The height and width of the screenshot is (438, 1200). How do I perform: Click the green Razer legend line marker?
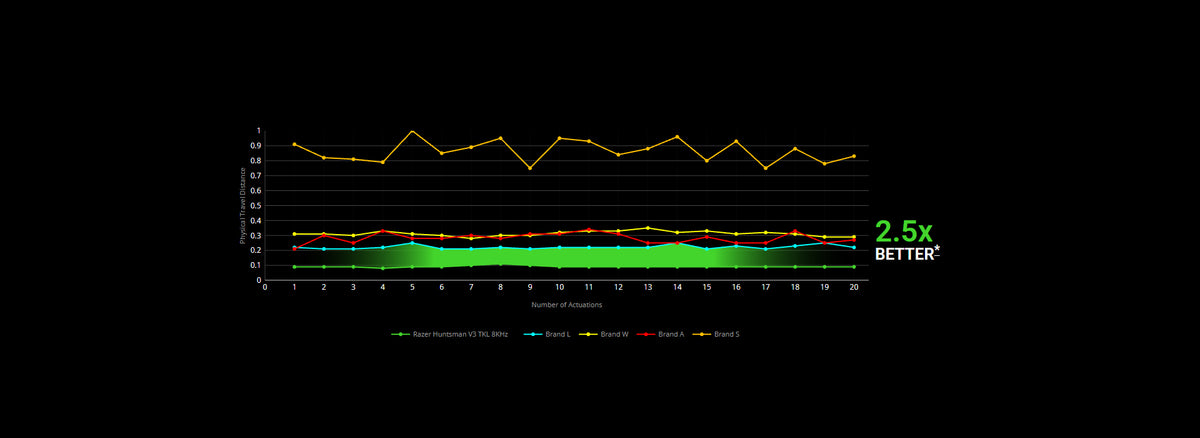coord(400,333)
